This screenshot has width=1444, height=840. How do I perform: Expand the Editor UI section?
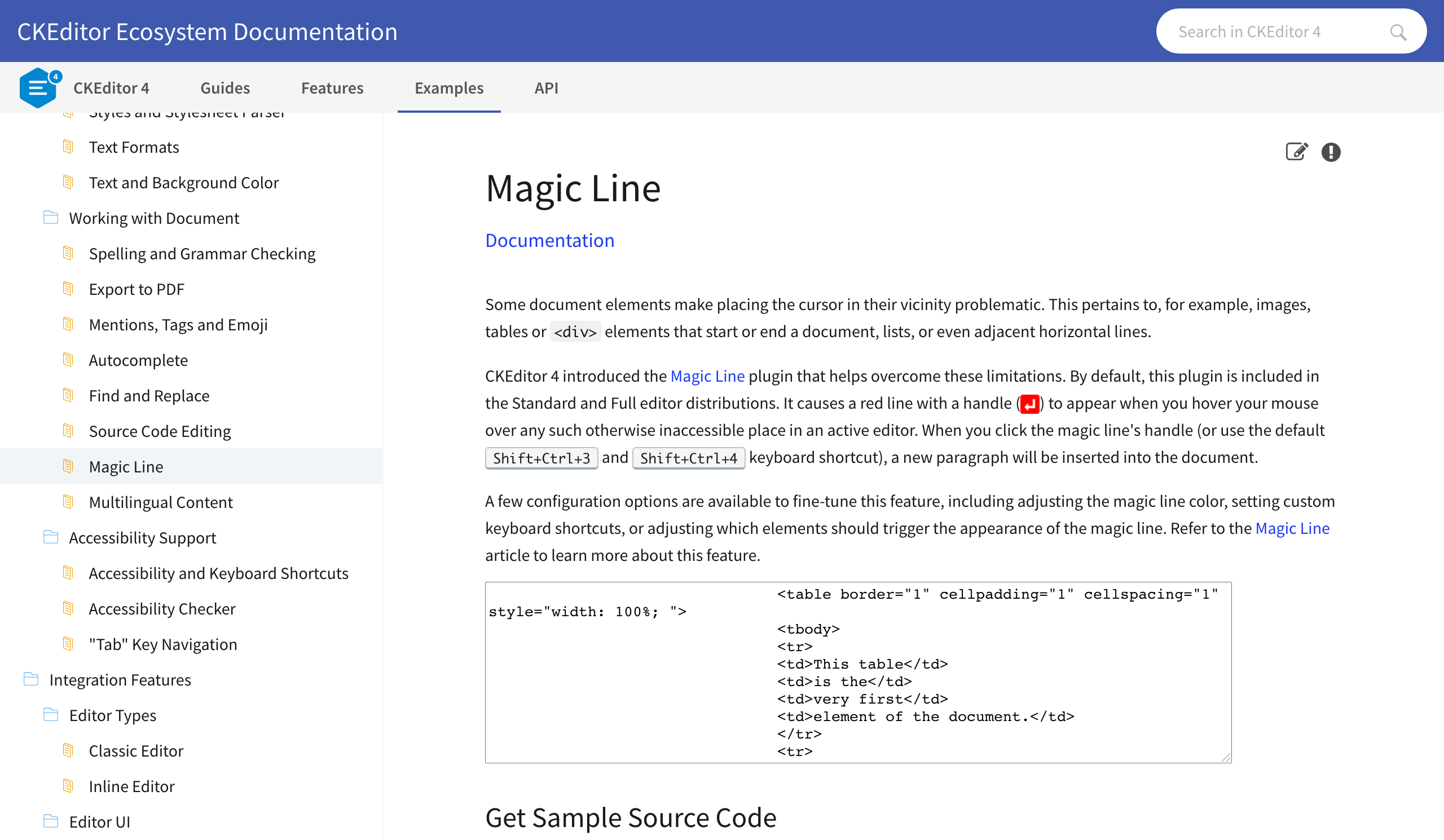pos(100,821)
